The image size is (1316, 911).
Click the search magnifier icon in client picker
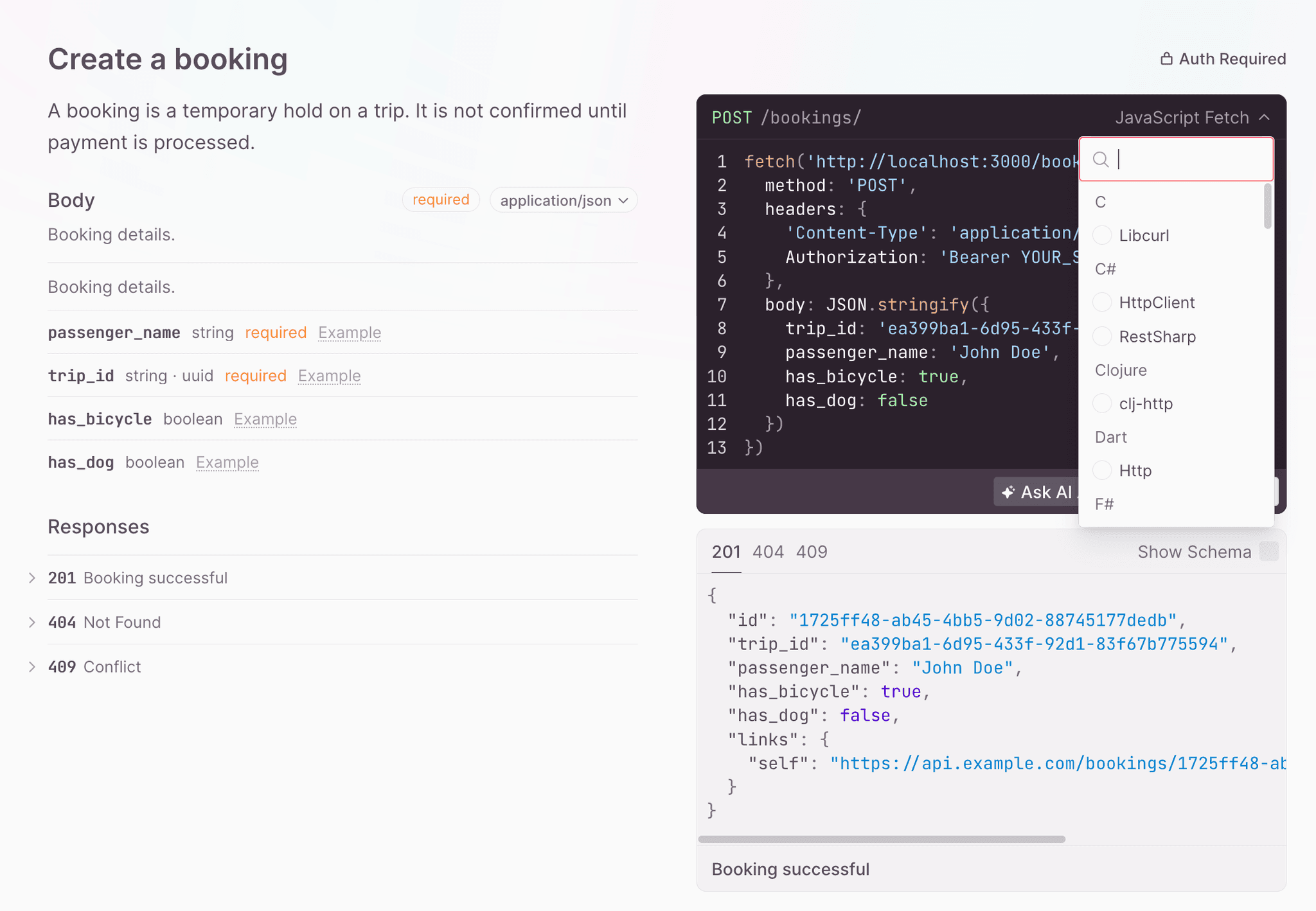[1101, 159]
